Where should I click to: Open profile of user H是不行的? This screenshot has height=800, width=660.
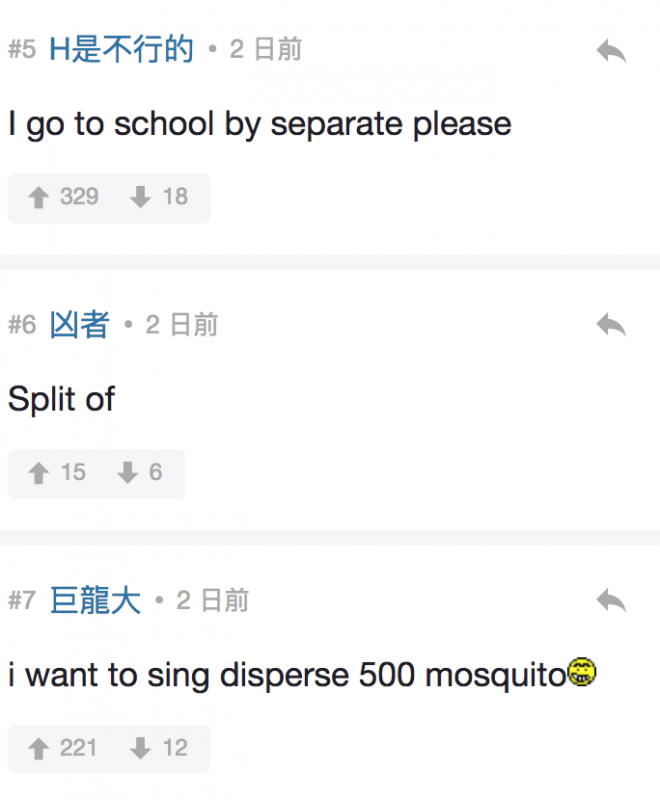[x=121, y=50]
